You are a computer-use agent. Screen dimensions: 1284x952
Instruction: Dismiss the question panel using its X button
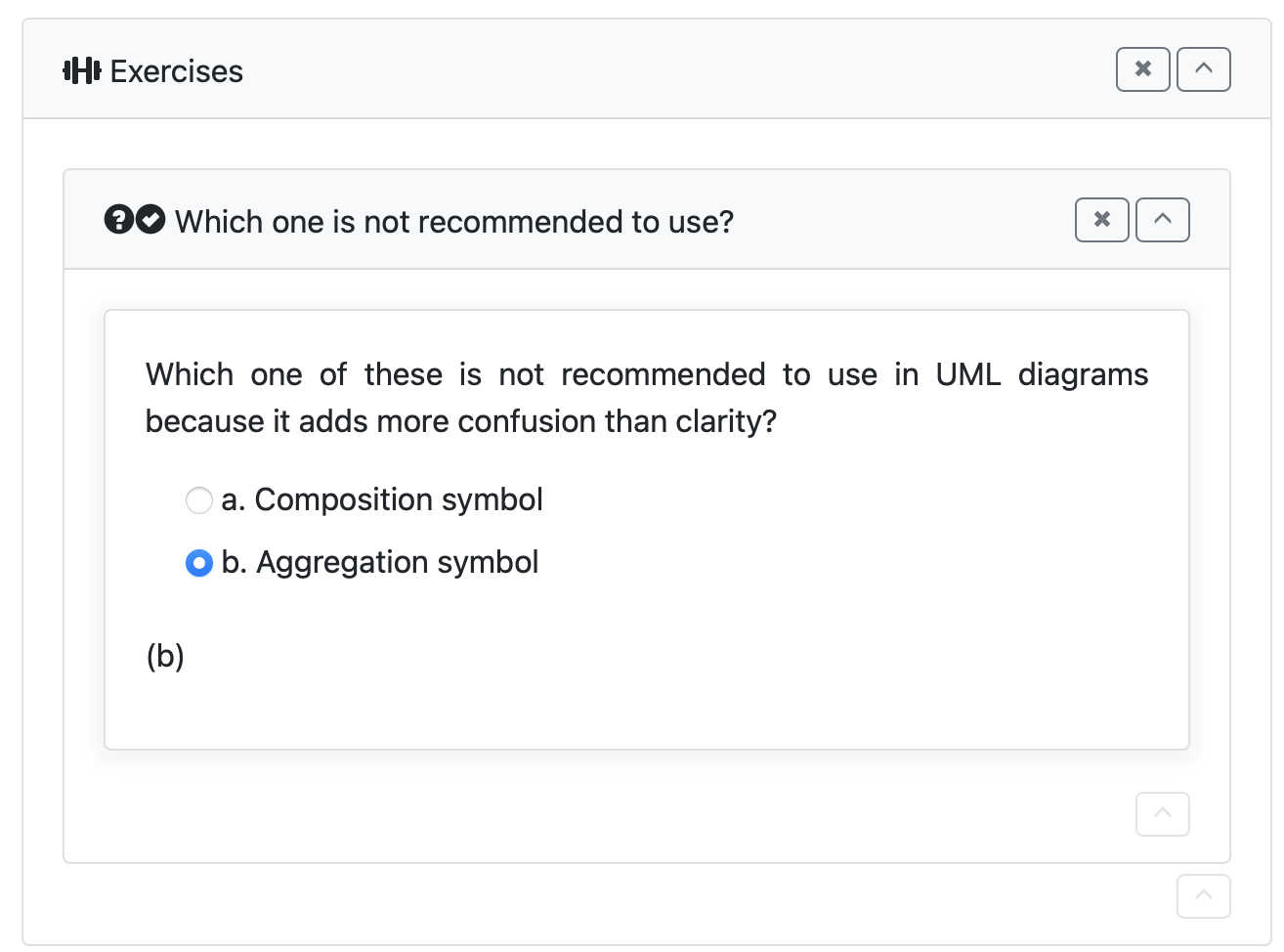(x=1101, y=220)
